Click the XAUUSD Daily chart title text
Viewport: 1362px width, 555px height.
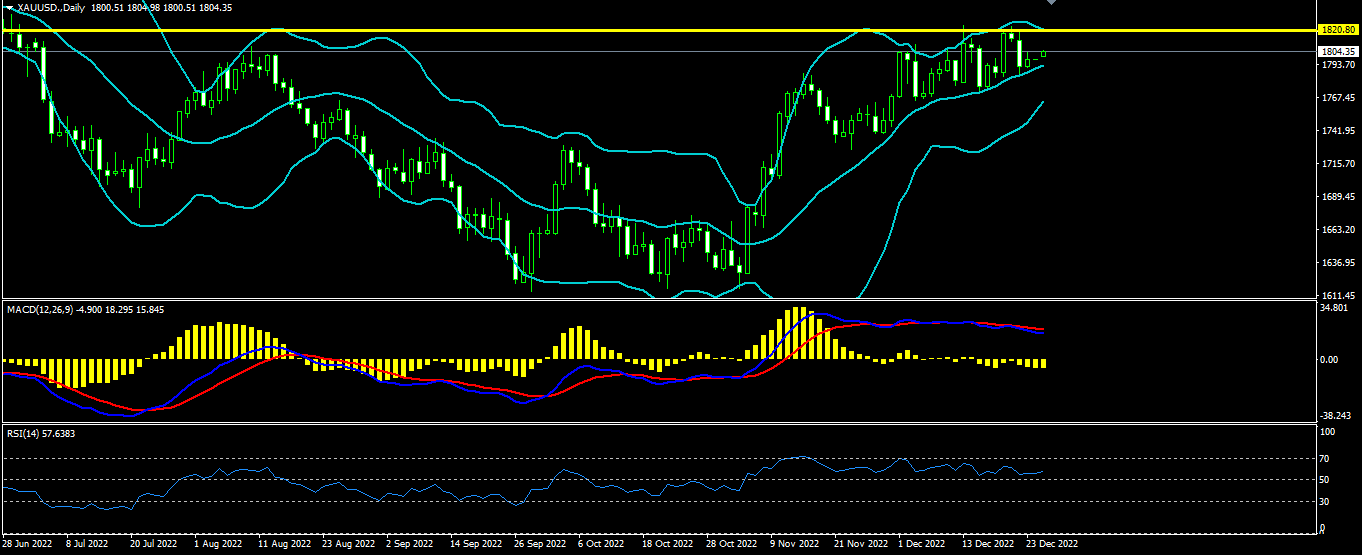click(50, 7)
